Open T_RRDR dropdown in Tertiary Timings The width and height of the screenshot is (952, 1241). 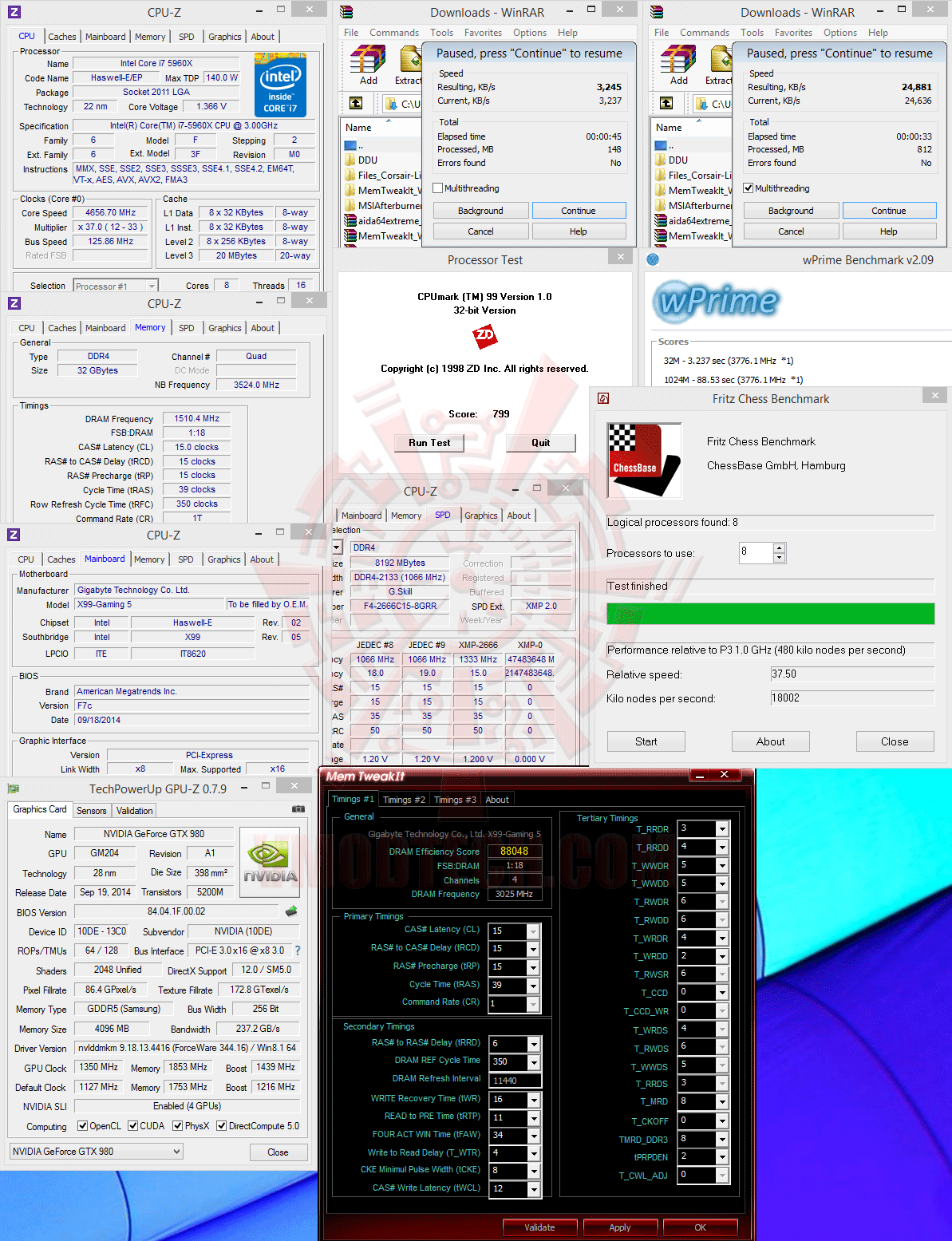[x=722, y=828]
